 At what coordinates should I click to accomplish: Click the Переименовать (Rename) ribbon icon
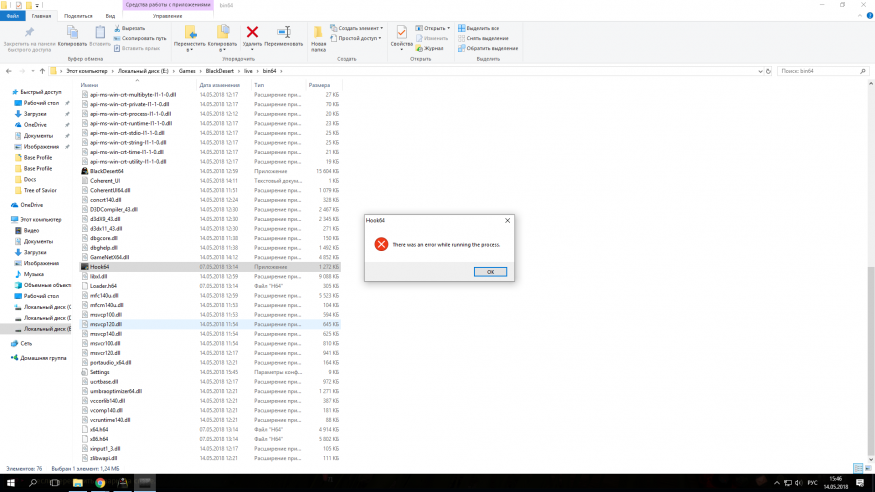[283, 32]
